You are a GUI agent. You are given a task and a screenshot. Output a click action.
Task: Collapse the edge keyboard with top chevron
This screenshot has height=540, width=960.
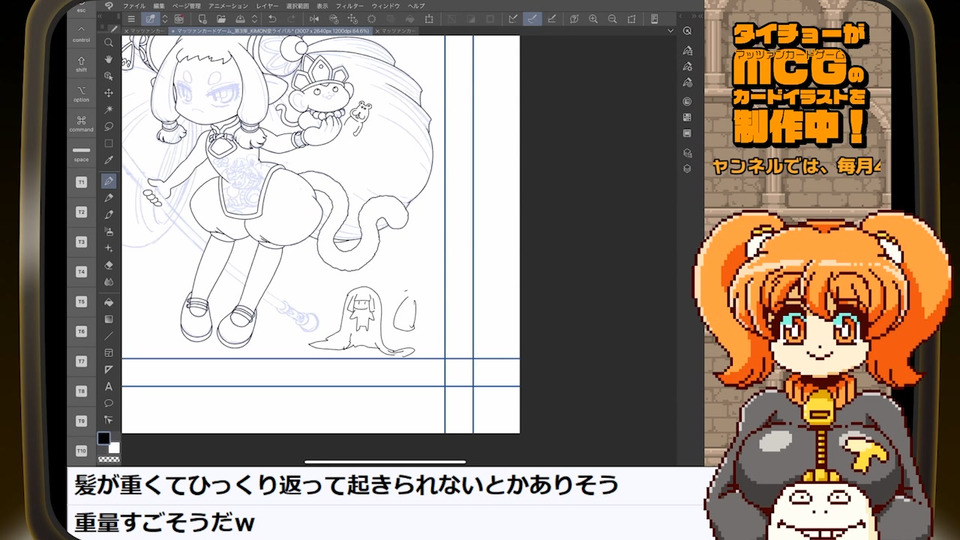coord(81,29)
